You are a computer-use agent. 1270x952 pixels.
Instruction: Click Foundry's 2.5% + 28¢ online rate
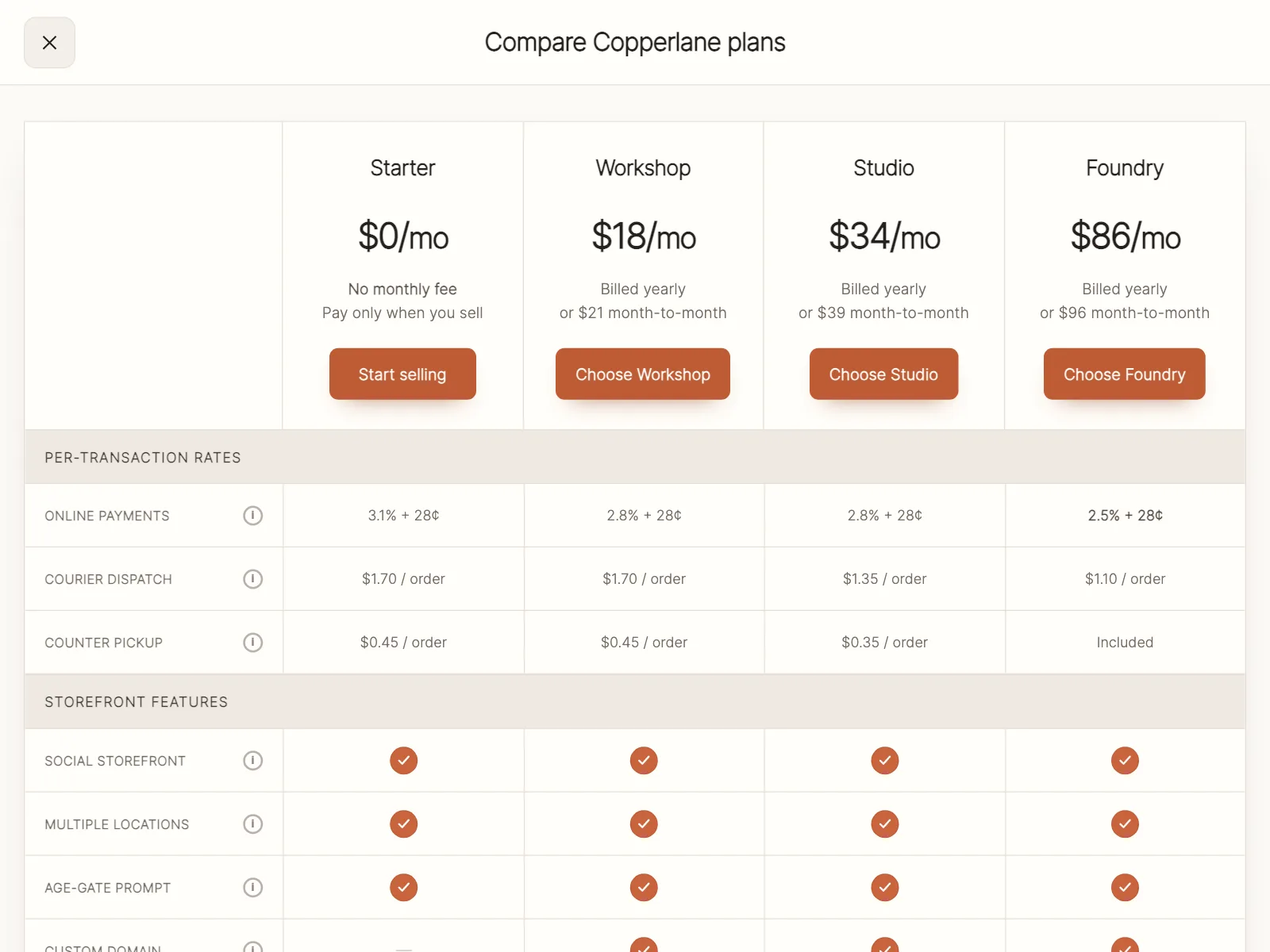[x=1125, y=516]
